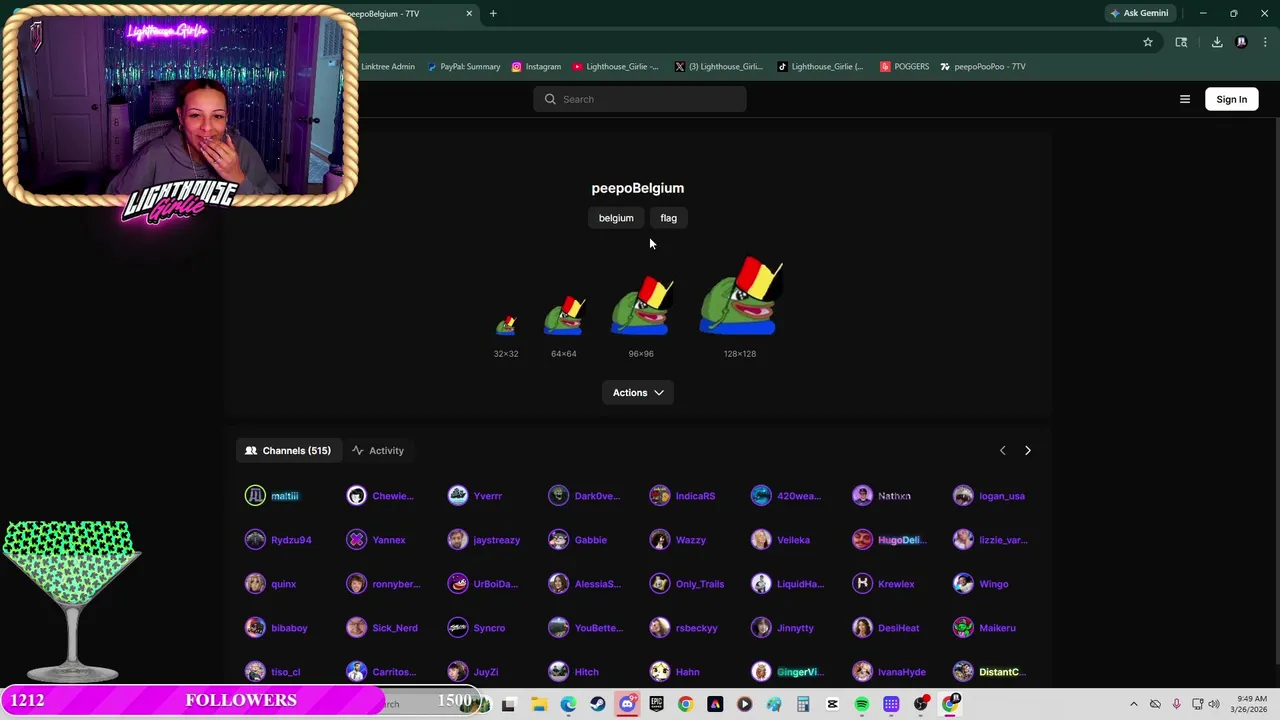Open Steam from the taskbar

click(597, 704)
